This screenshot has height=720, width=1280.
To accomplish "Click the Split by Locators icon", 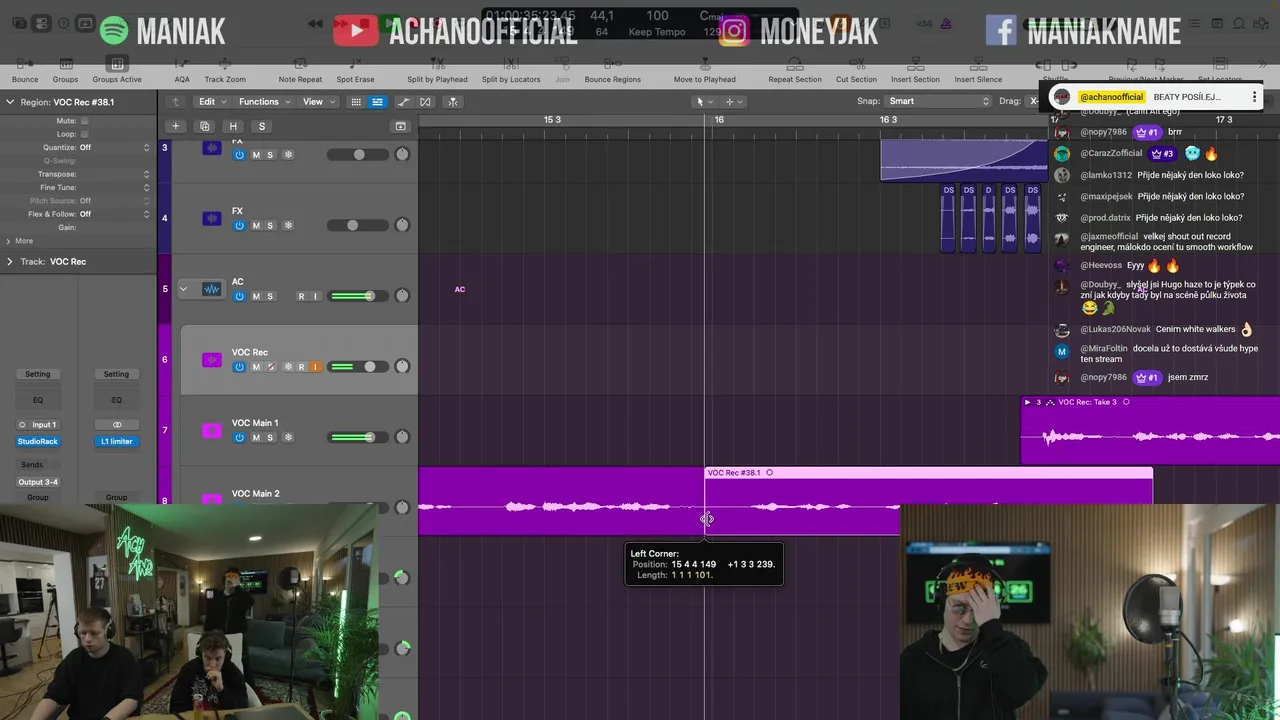I will point(510,65).
